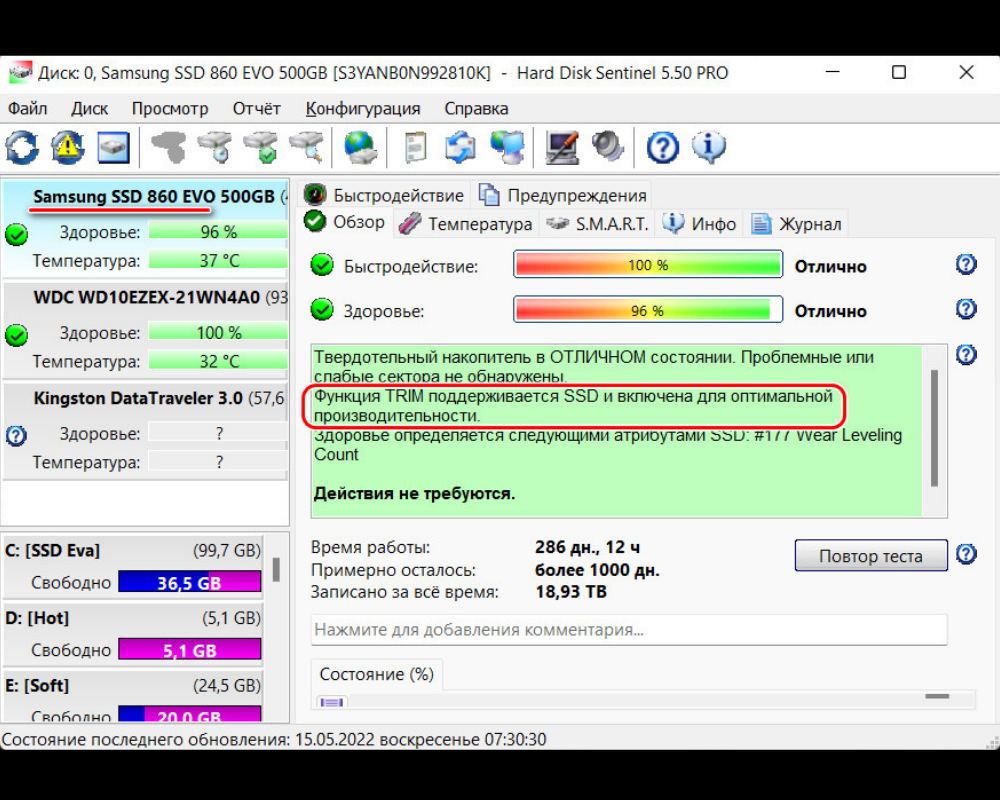Click green check icon of Samsung SSD
The height and width of the screenshot is (800, 1000).
click(x=16, y=235)
